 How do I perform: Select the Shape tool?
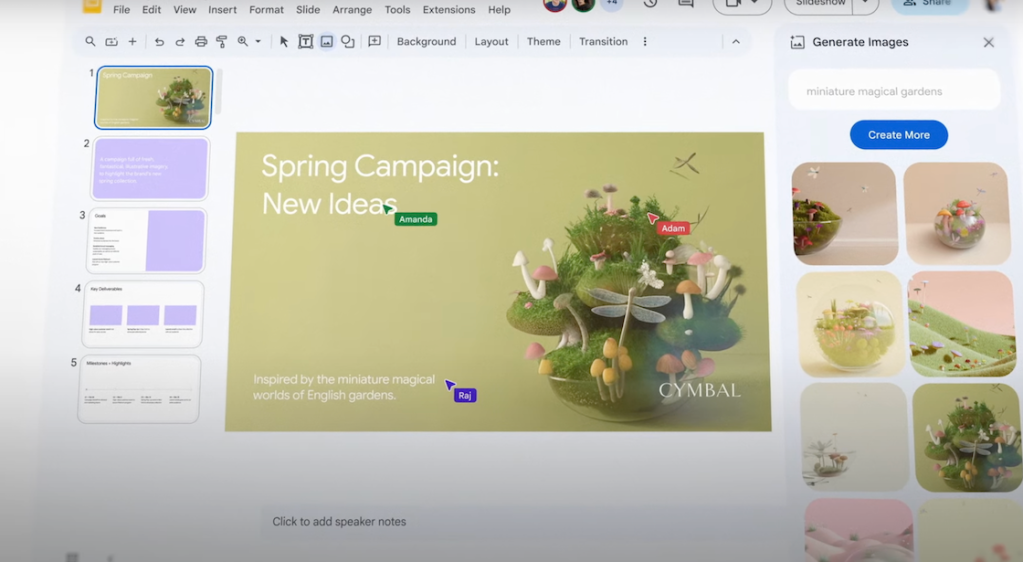tap(348, 42)
